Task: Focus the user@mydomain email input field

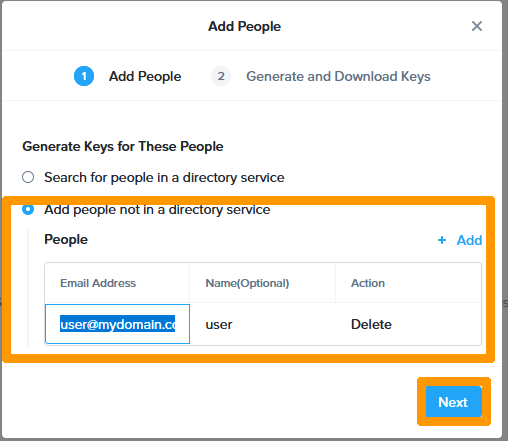Action: (117, 324)
